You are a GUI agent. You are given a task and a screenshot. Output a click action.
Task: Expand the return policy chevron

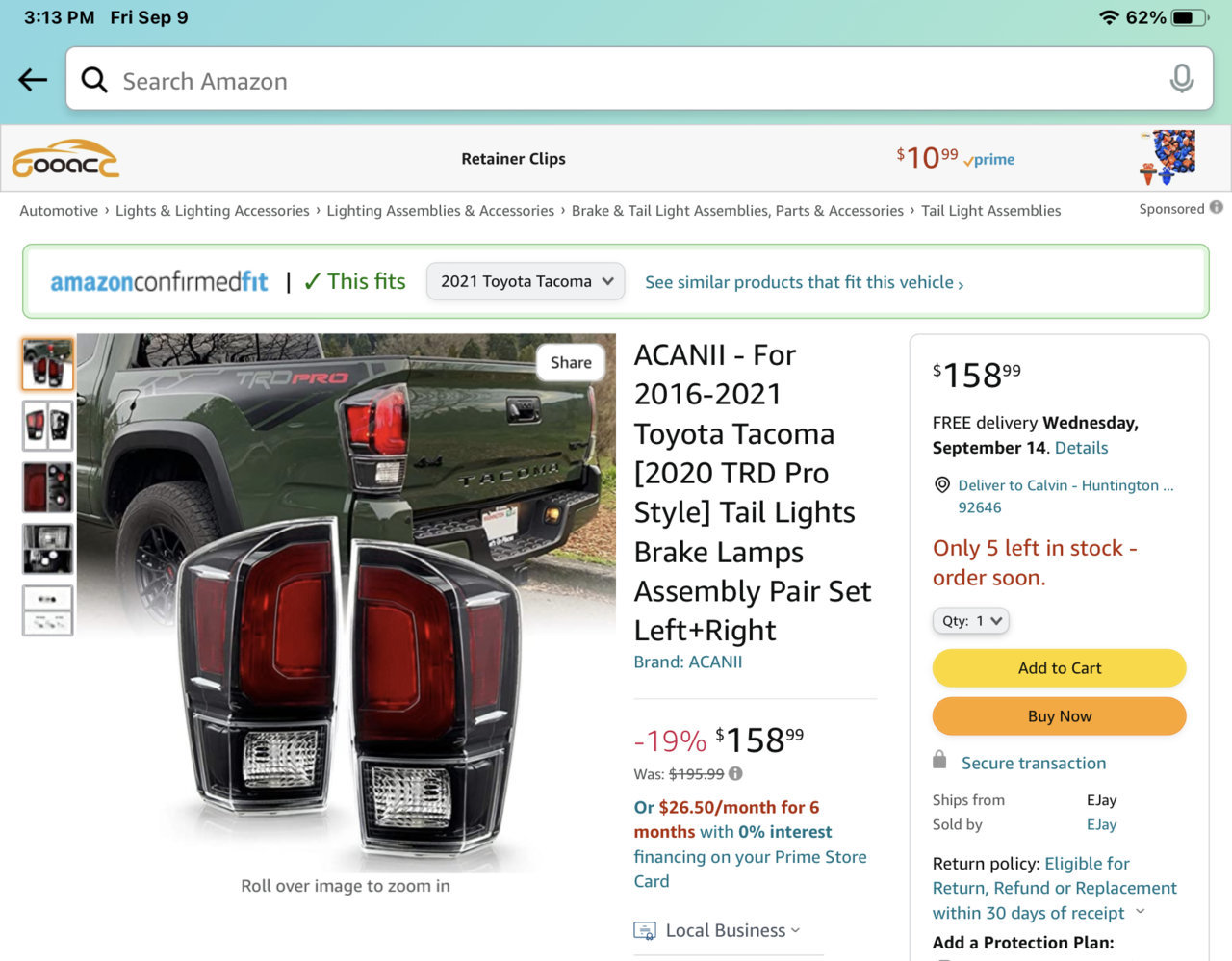[1141, 911]
